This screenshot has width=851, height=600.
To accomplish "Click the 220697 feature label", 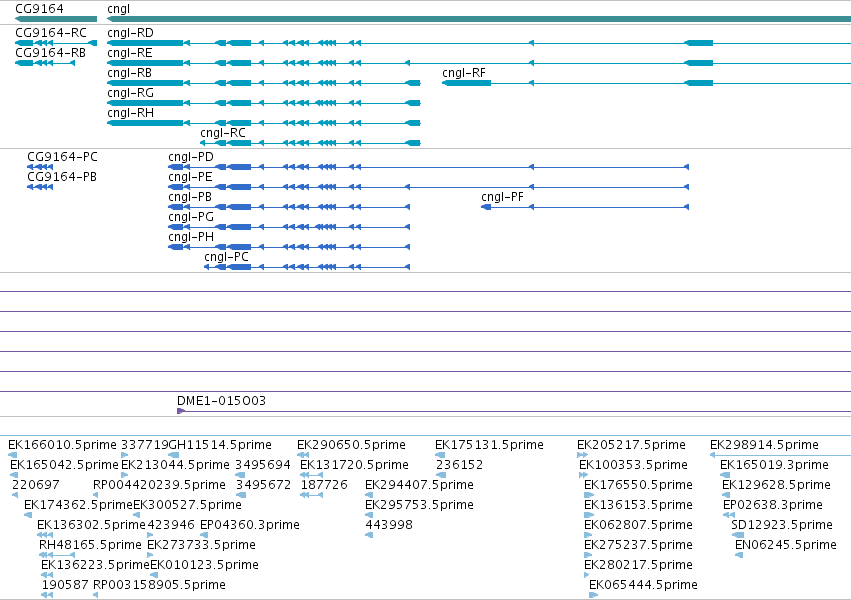I will [35, 485].
